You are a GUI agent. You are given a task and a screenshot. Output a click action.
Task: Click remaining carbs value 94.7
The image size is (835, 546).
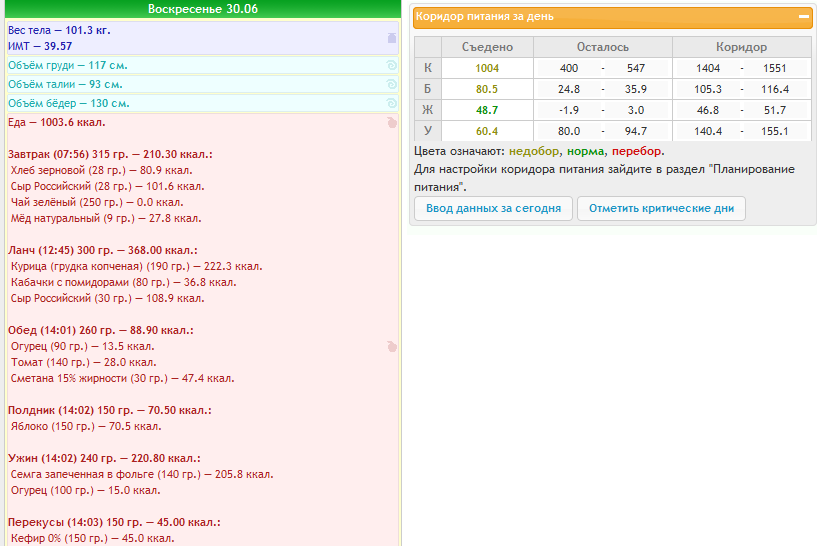pyautogui.click(x=636, y=131)
